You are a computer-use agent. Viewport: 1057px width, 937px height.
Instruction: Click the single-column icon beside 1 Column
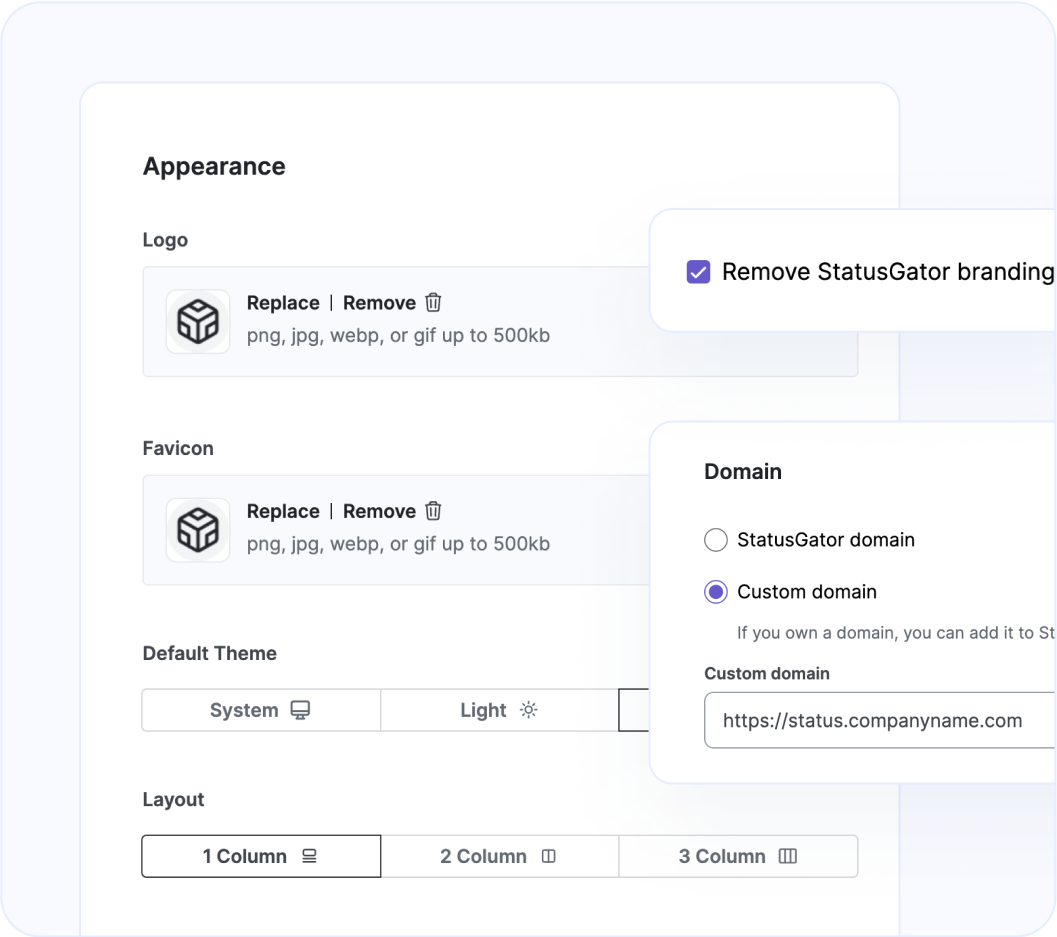click(x=308, y=855)
